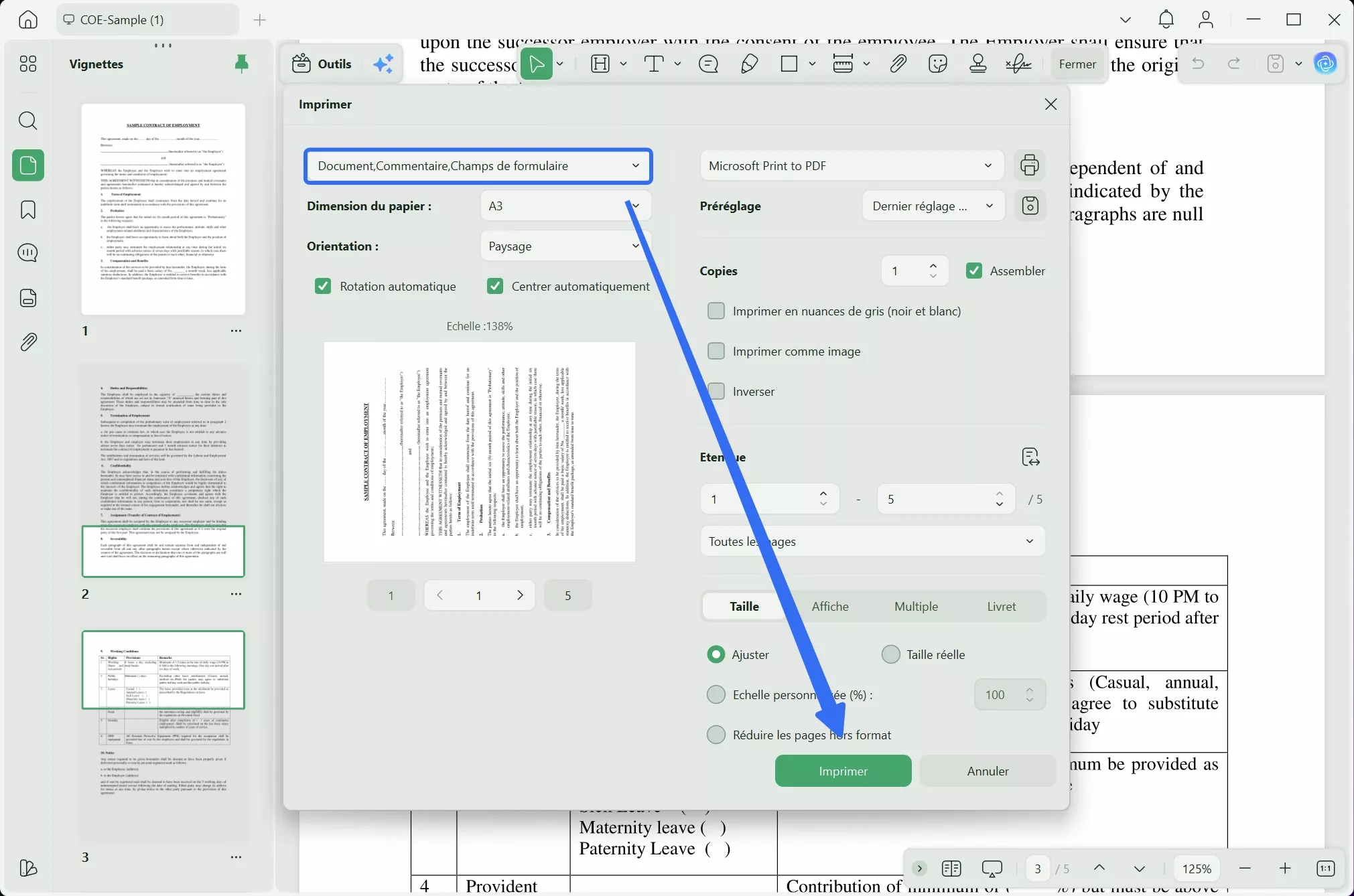Open the Toutes les pages dropdown
1354x896 pixels.
point(872,541)
